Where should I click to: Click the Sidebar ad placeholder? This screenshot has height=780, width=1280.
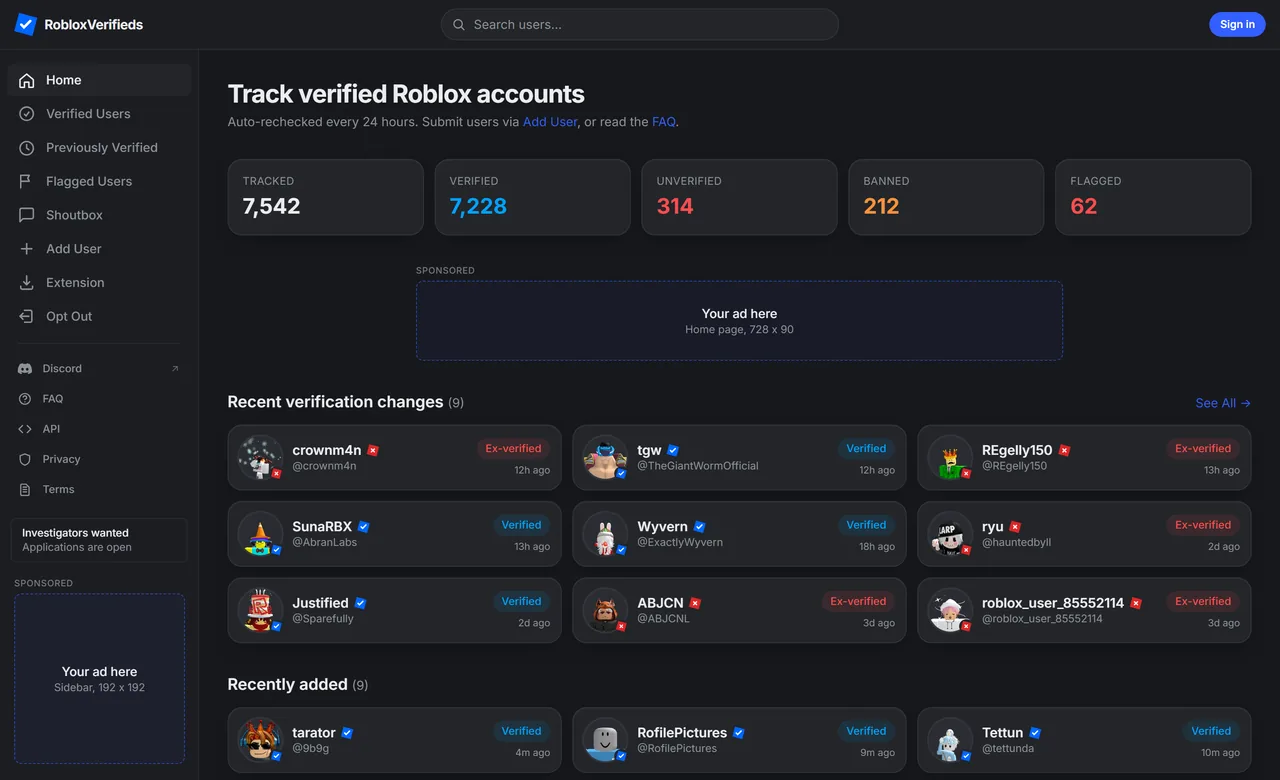point(99,679)
